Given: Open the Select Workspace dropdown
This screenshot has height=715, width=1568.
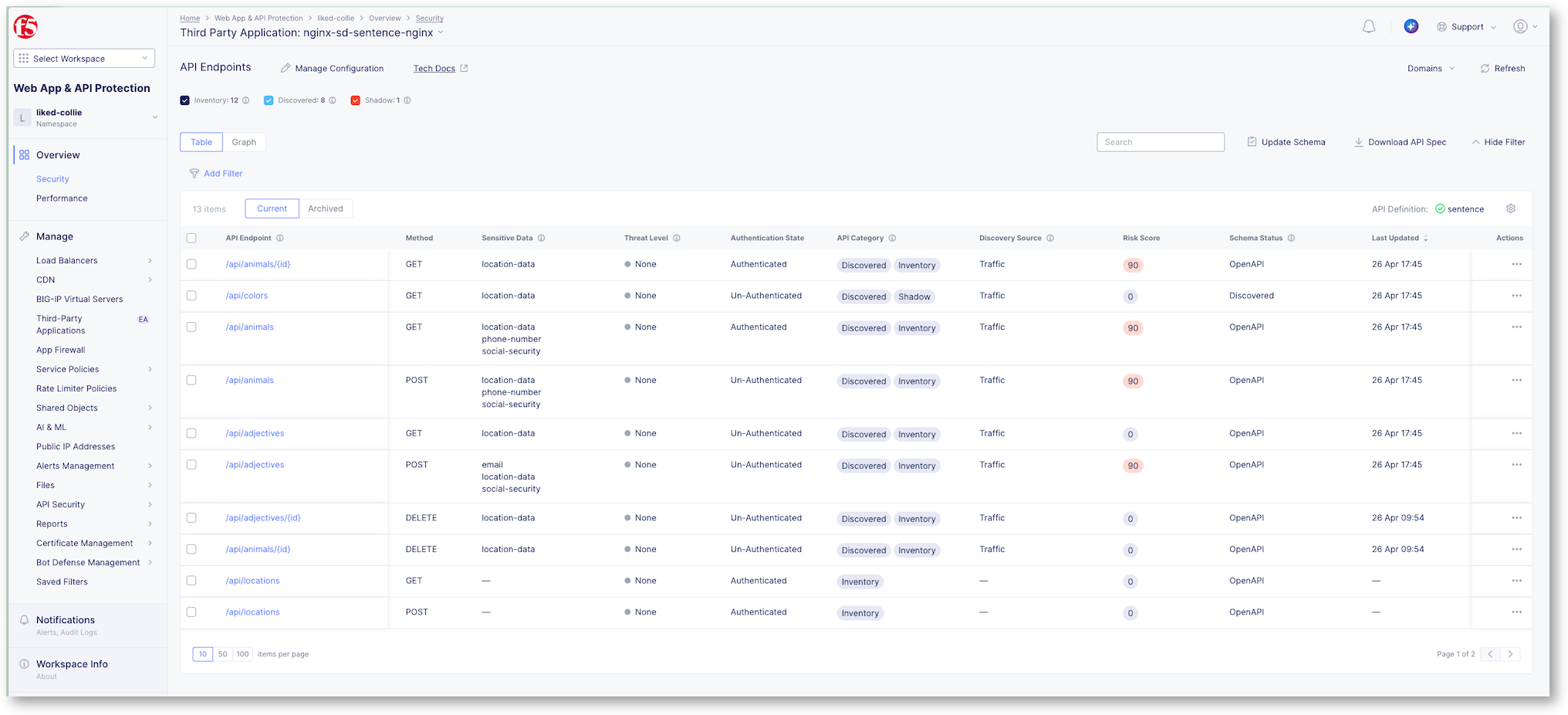Looking at the screenshot, I should (x=84, y=59).
